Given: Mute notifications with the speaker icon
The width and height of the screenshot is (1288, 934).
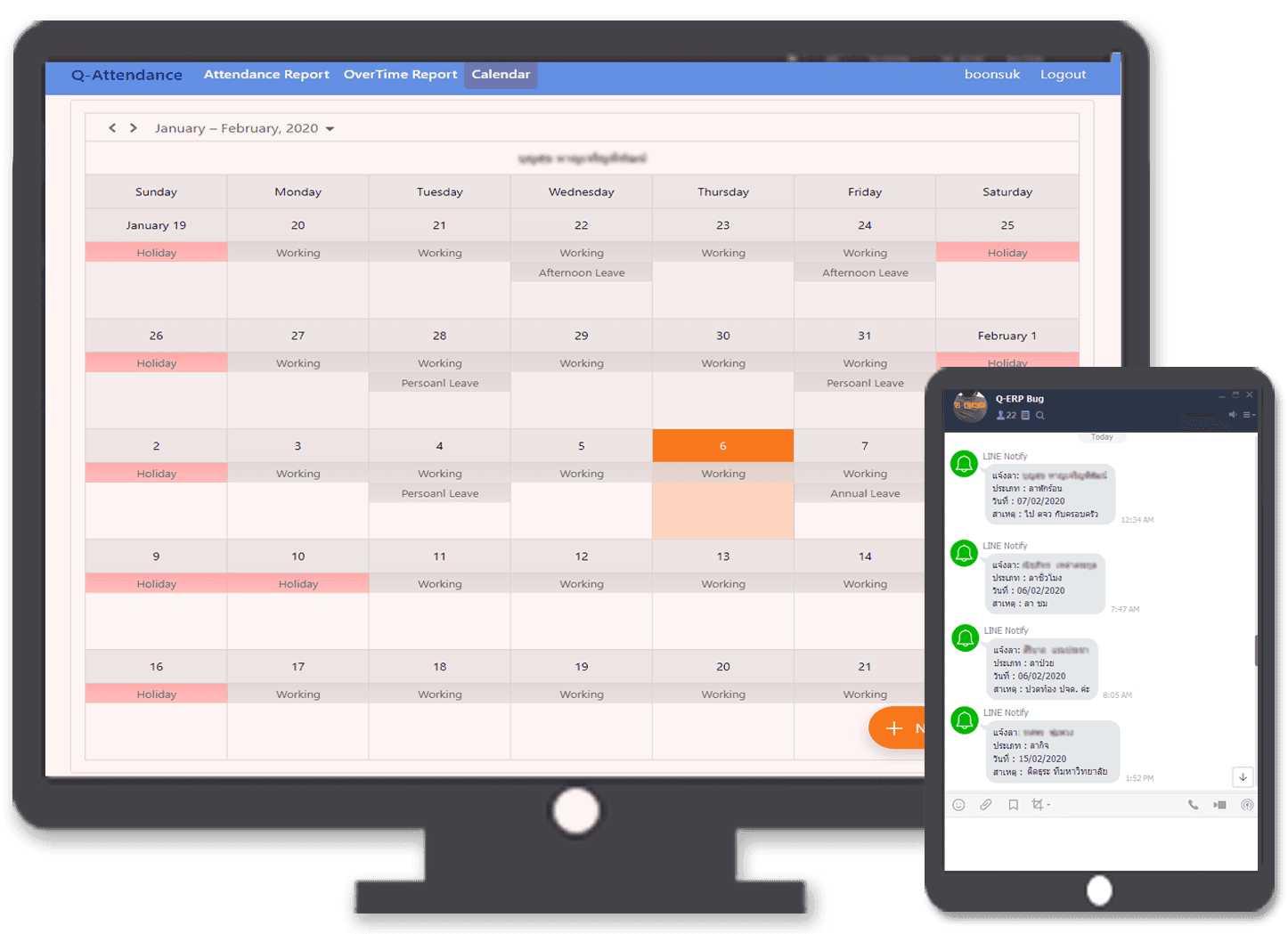Looking at the screenshot, I should click(1233, 415).
